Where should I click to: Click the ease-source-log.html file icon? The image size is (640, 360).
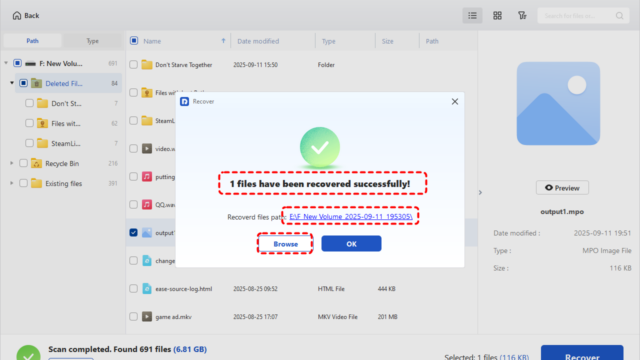147,289
